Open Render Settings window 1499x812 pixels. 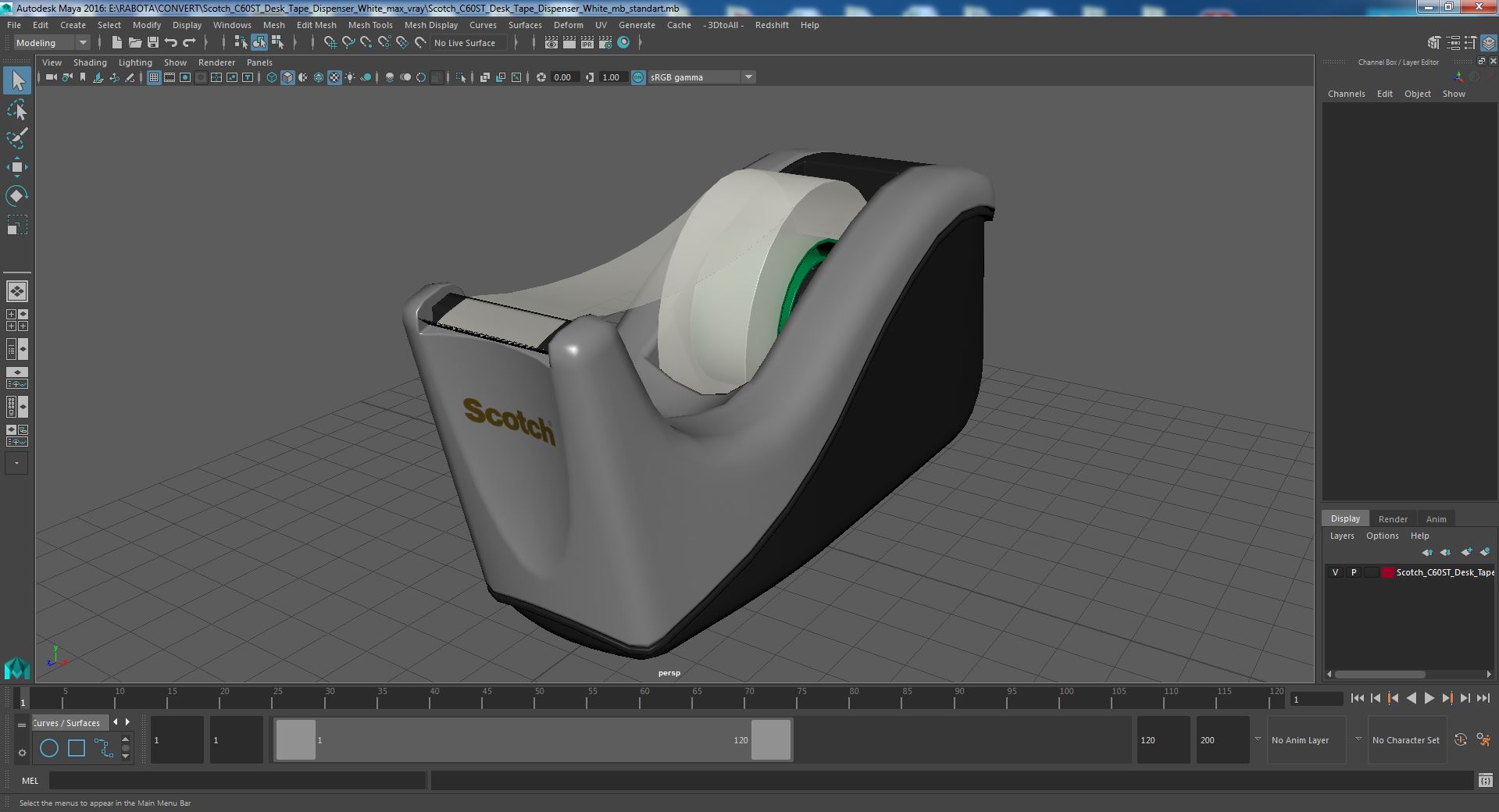tap(605, 43)
